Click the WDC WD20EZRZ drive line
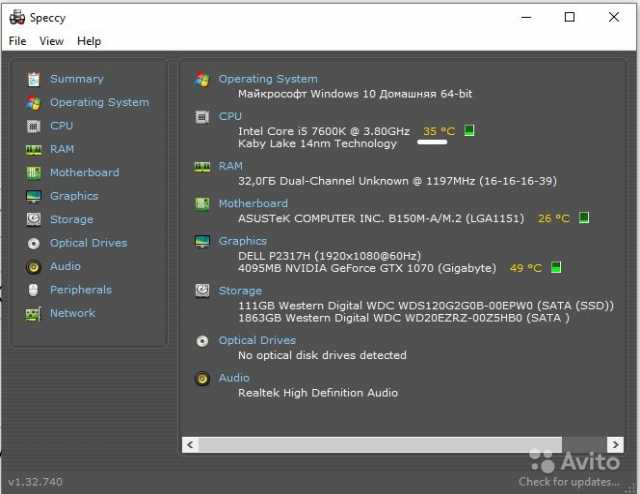 click(x=404, y=318)
